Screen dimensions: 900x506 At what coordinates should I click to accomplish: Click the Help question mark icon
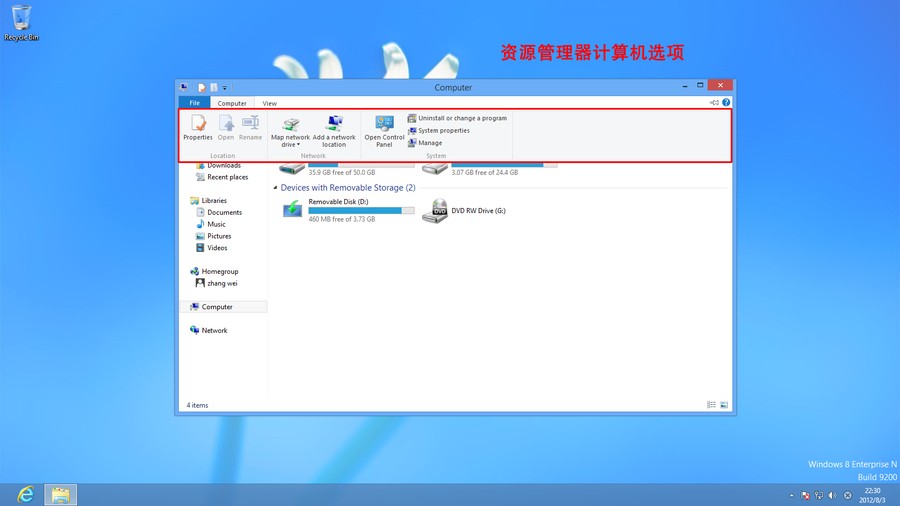coord(726,102)
